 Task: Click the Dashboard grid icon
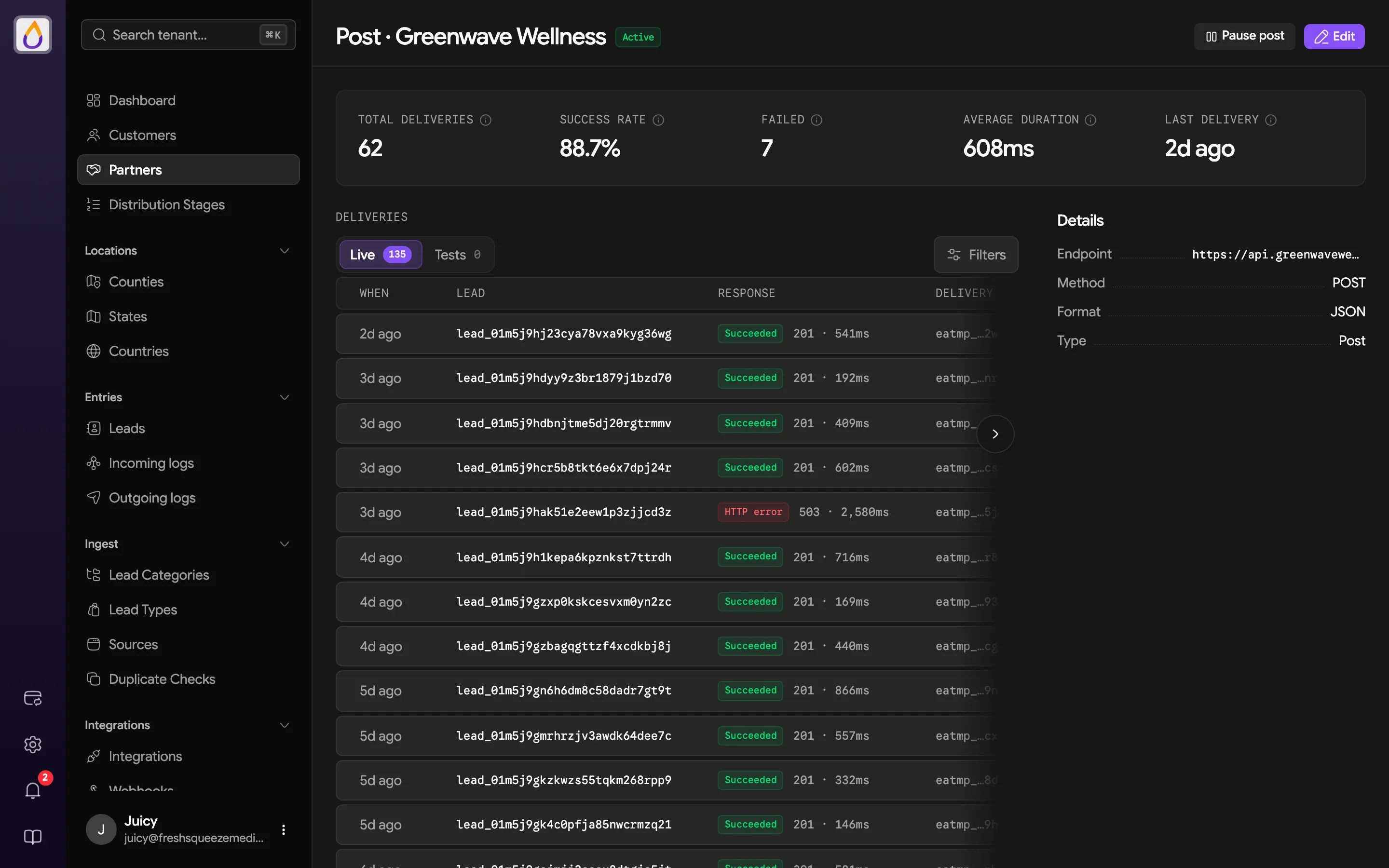94,100
